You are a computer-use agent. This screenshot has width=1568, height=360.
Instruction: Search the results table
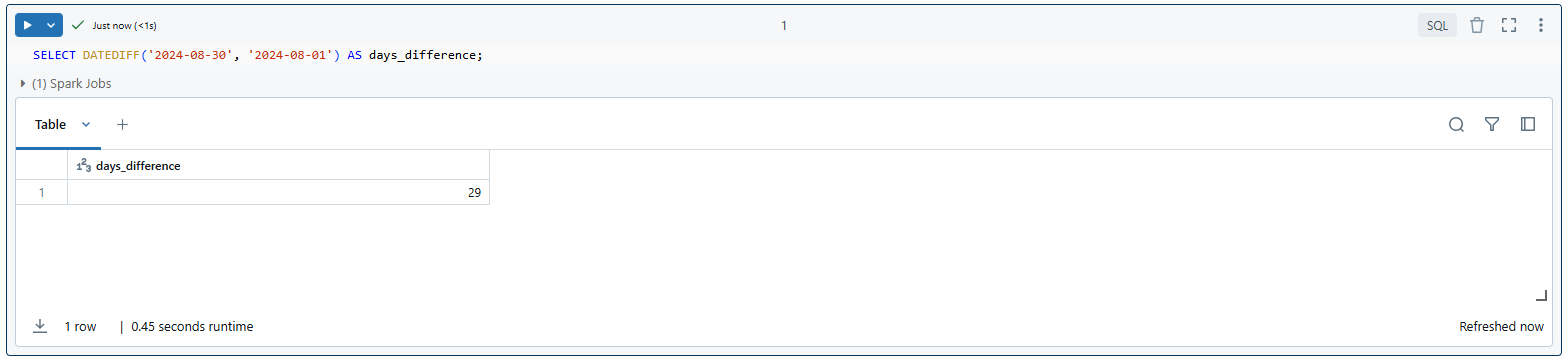point(1457,125)
